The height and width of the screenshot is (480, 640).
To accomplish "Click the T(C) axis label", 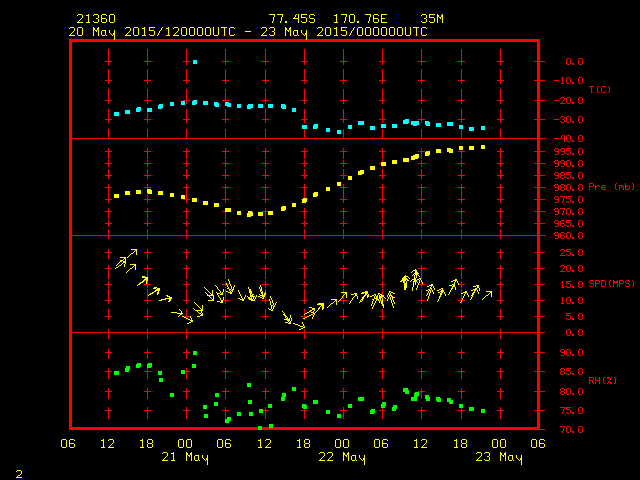I will coord(600,89).
